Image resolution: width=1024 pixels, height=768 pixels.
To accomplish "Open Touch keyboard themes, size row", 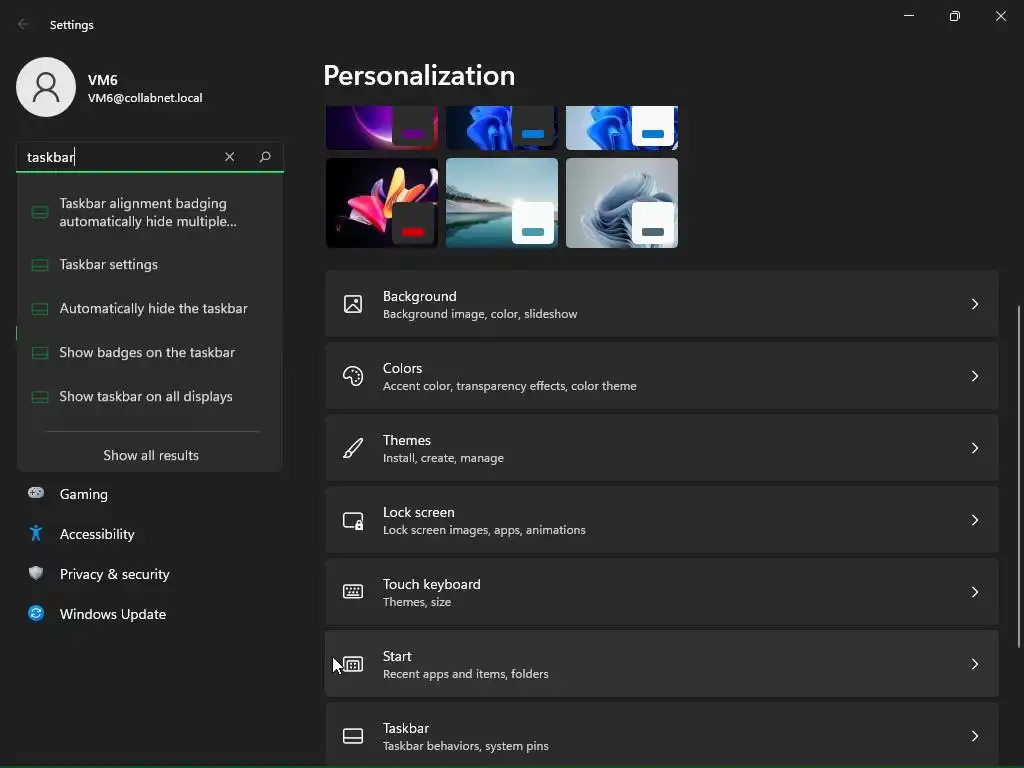I will (x=662, y=592).
